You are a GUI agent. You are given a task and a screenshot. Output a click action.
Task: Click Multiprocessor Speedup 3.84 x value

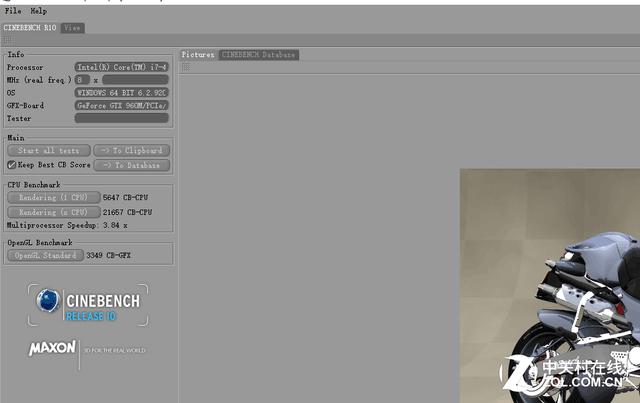pos(115,225)
